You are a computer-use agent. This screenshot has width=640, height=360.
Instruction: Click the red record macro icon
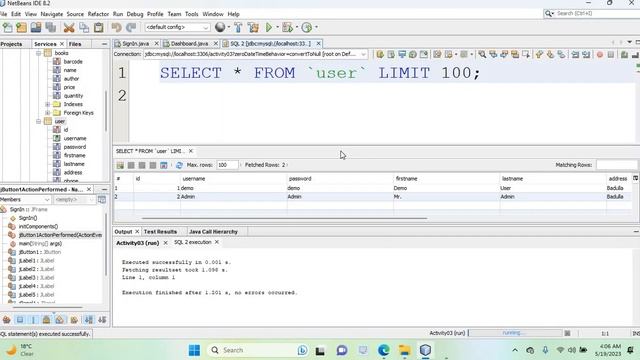pos(600,54)
